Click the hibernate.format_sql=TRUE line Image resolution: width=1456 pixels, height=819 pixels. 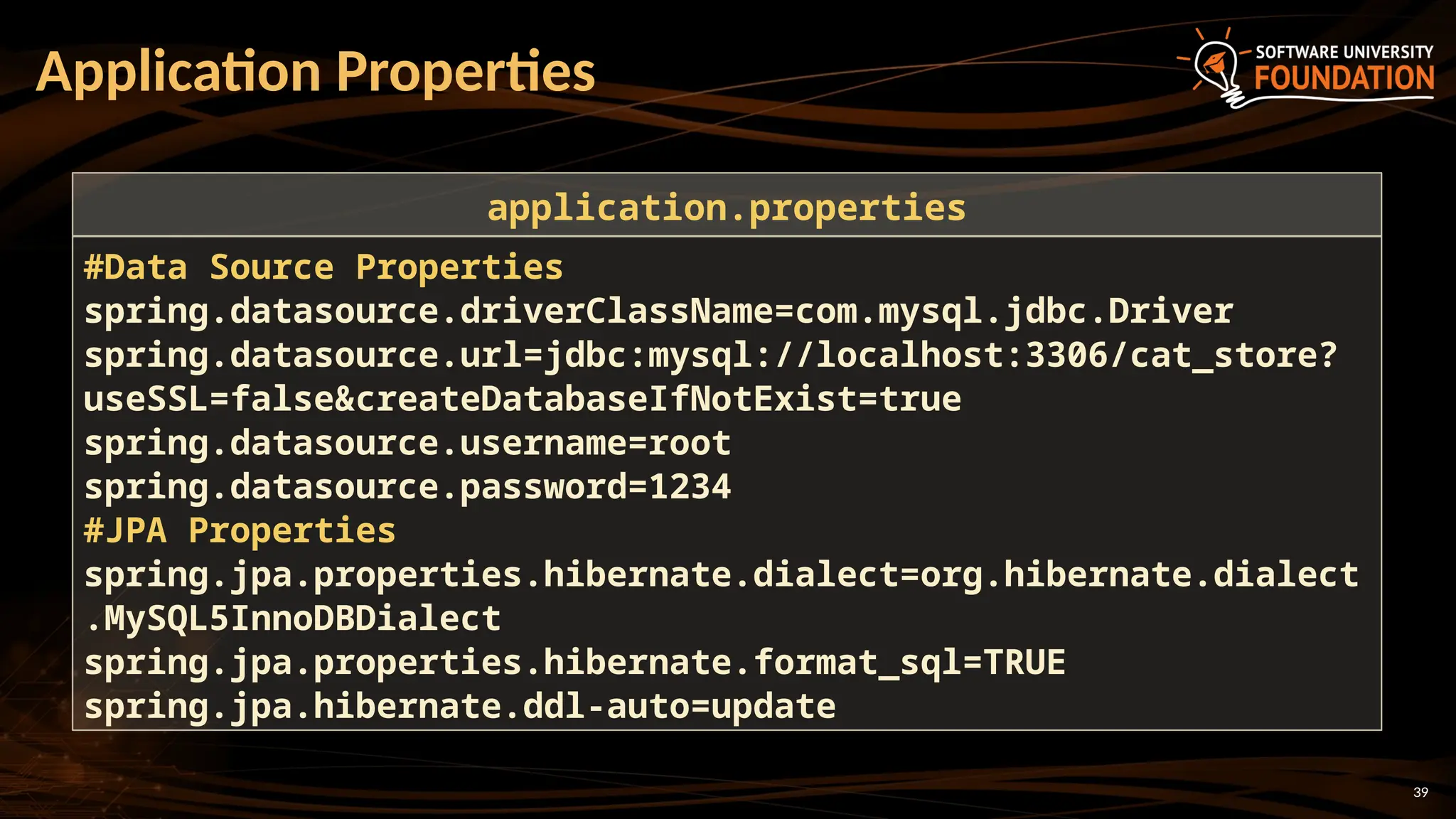click(574, 663)
